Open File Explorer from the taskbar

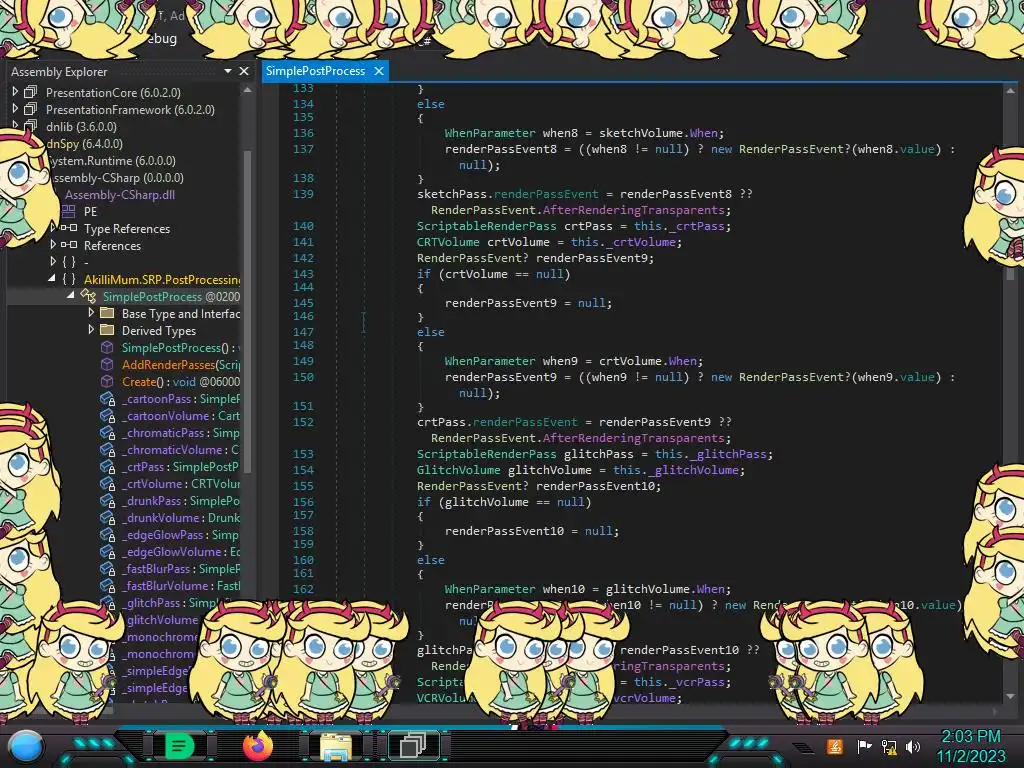tap(336, 746)
